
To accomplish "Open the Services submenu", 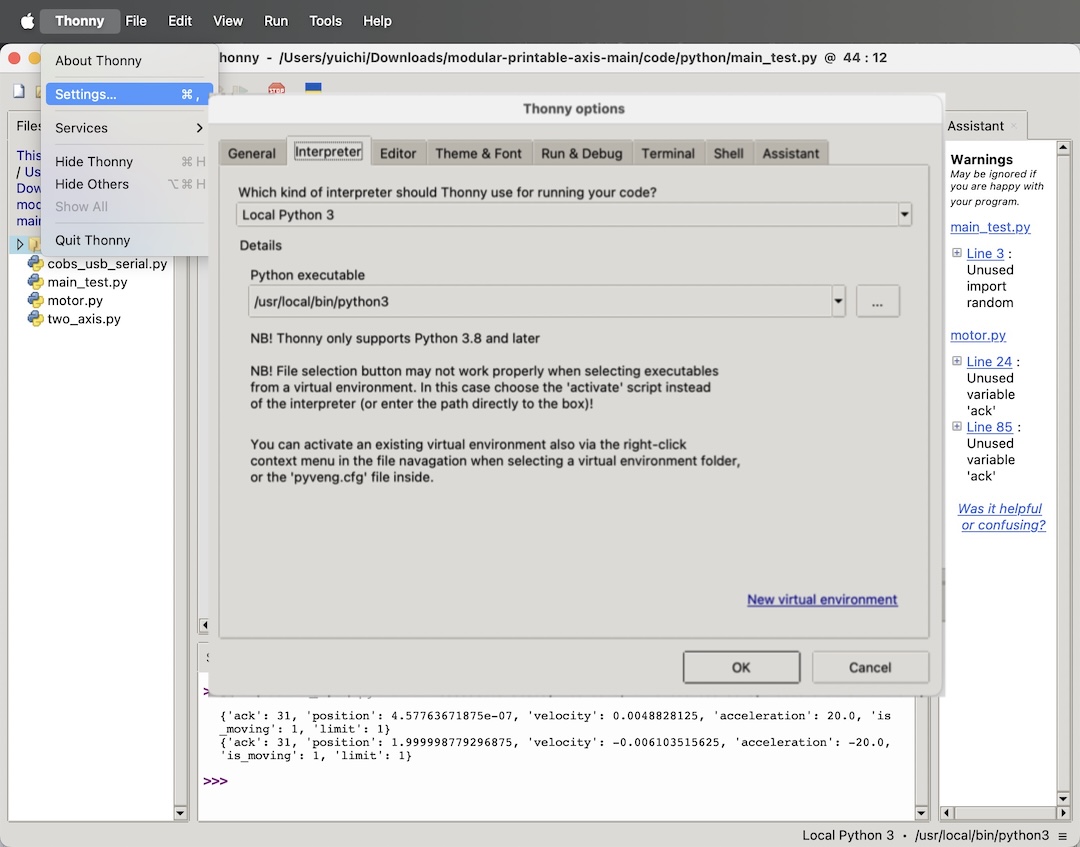I will point(127,128).
